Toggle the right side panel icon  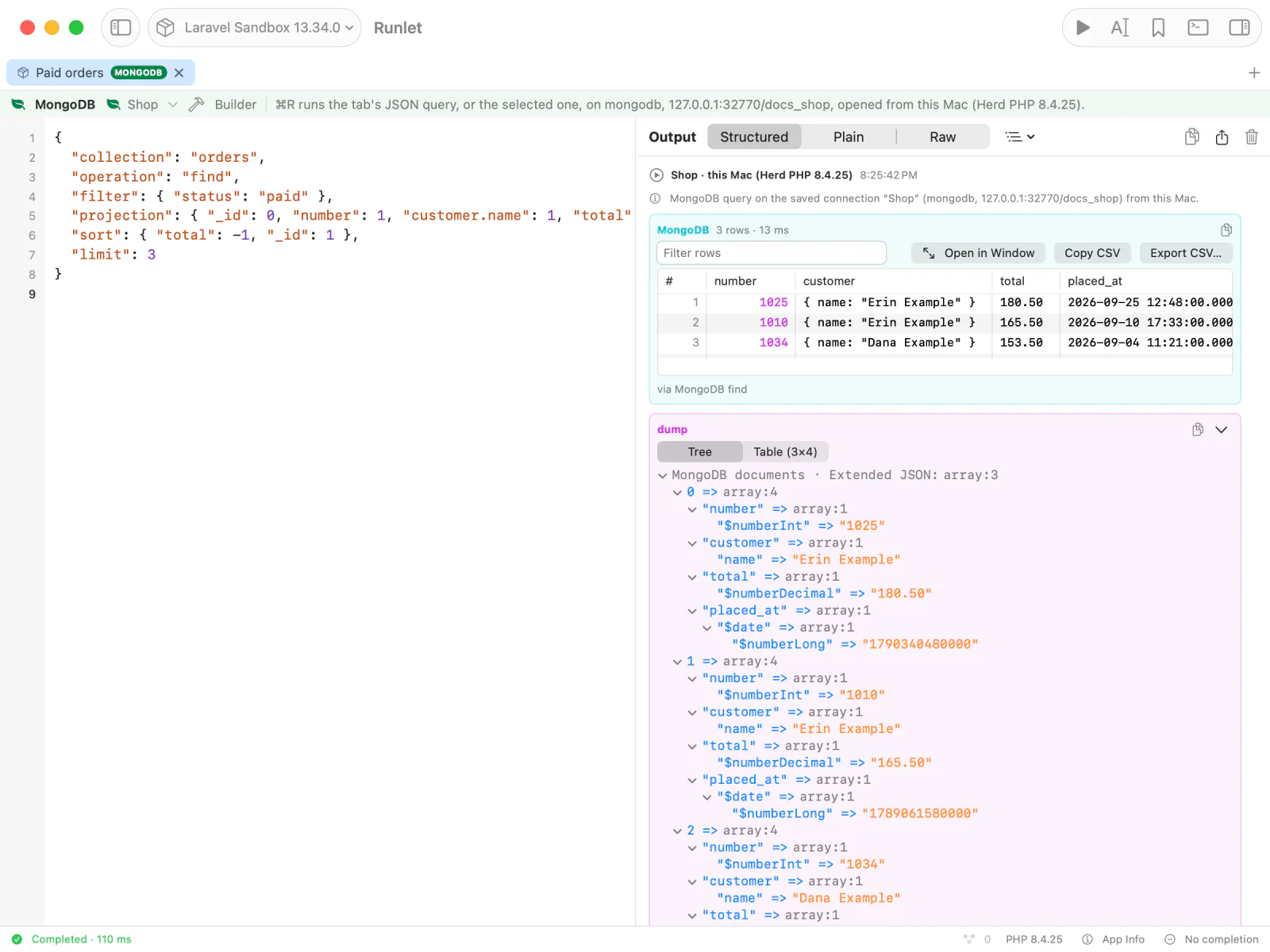pos(1239,28)
